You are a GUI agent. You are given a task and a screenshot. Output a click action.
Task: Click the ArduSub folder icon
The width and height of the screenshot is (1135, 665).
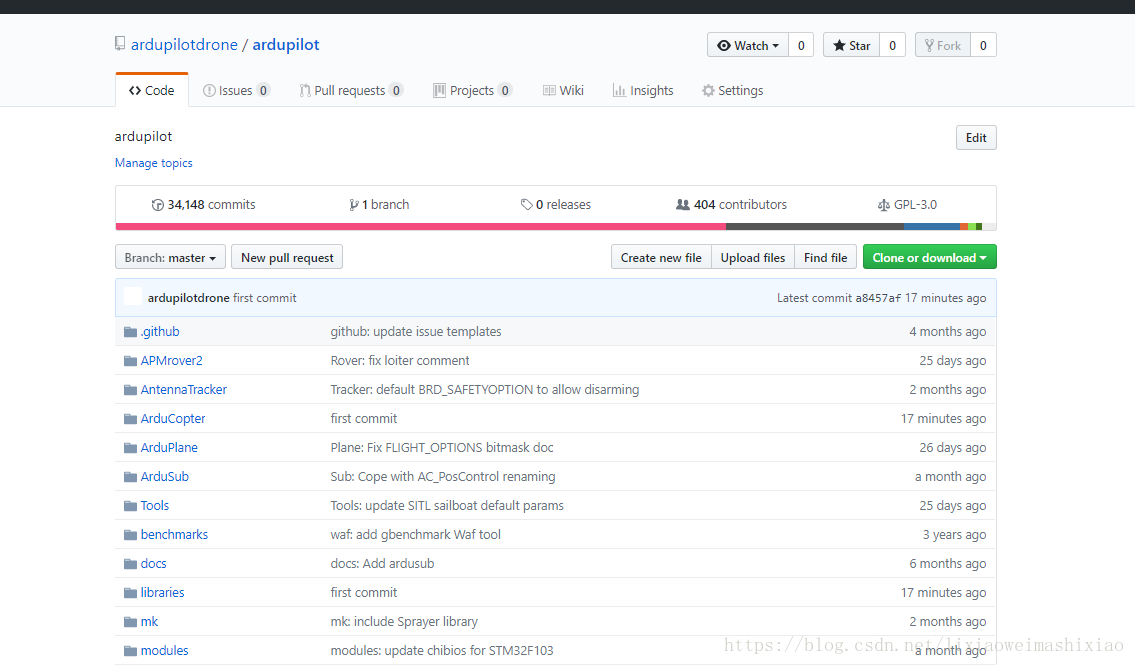coord(130,476)
